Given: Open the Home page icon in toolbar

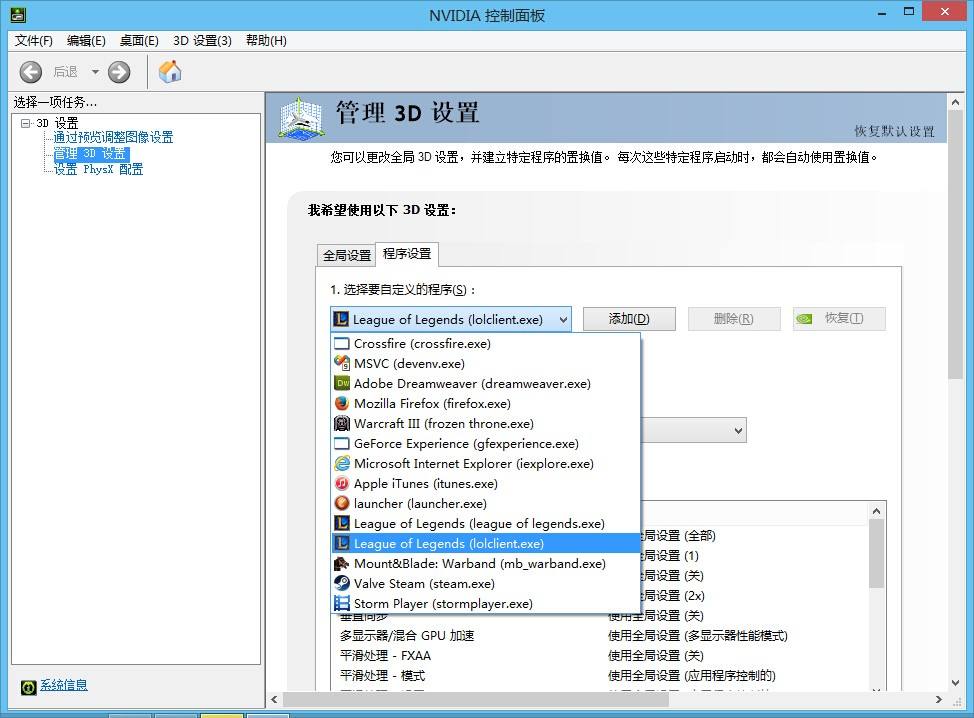Looking at the screenshot, I should click(x=170, y=72).
